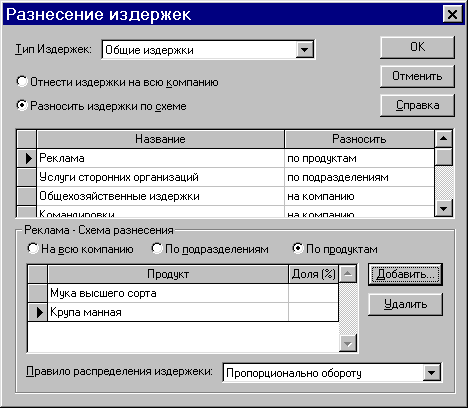
Task: Click the row selector arrow beside Крупа манная
Action: [x=37, y=312]
